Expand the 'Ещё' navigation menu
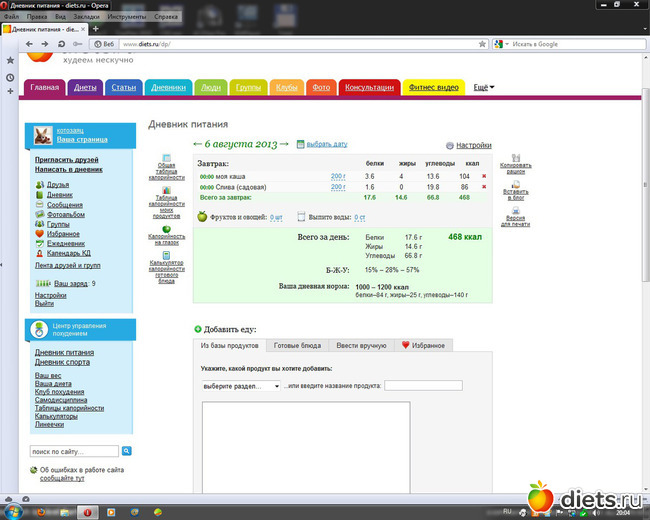Image resolution: width=650 pixels, height=520 pixels. tap(484, 88)
